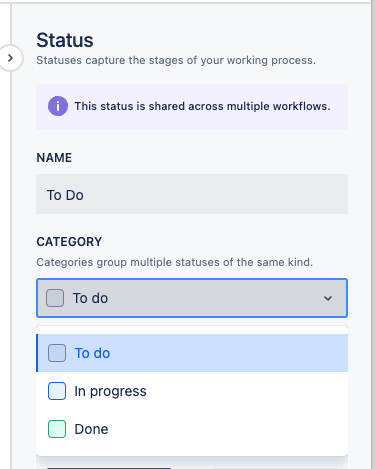Click the category dropdown chevron arrow

[x=328, y=298]
